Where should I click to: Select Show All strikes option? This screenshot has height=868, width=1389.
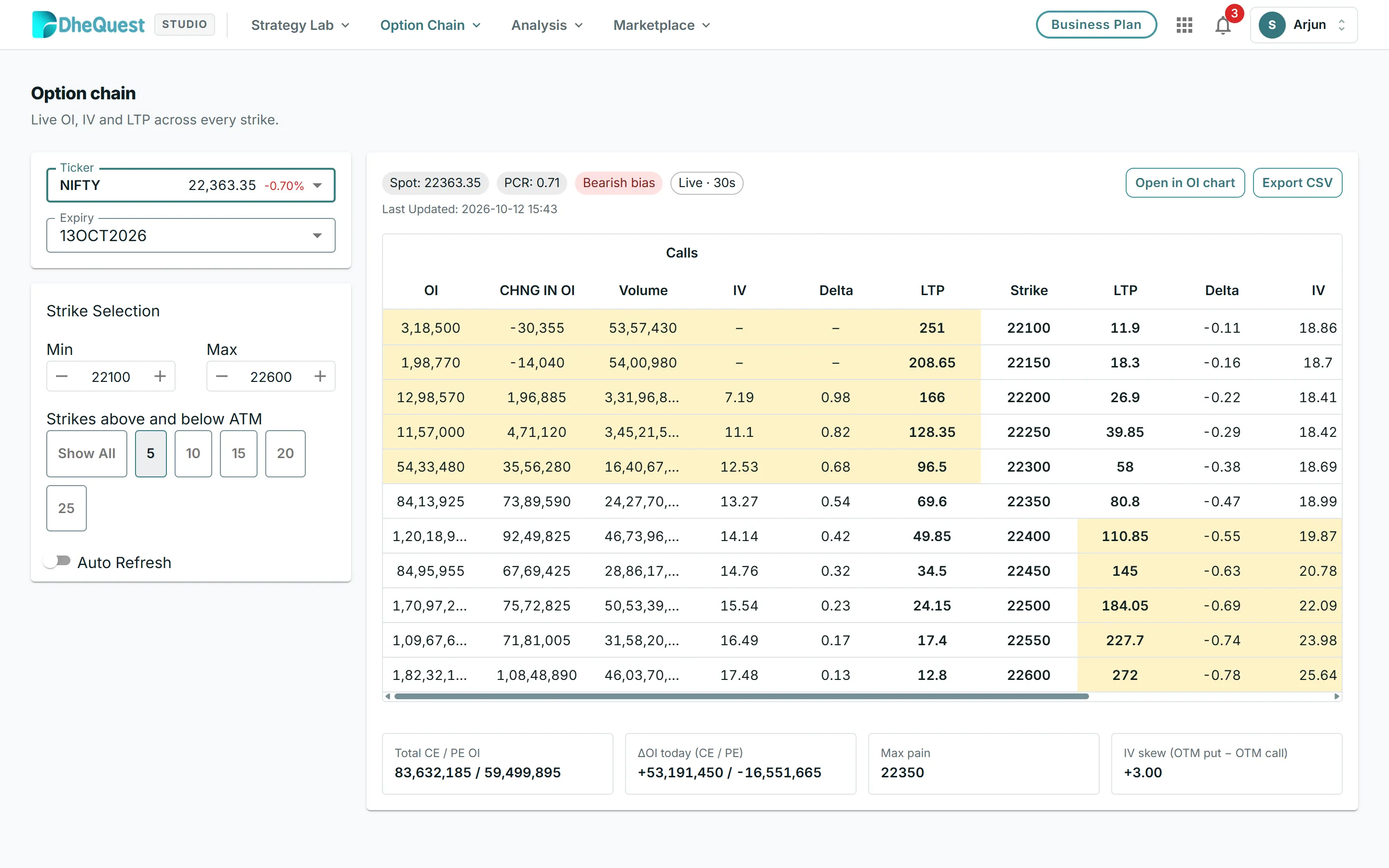87,453
